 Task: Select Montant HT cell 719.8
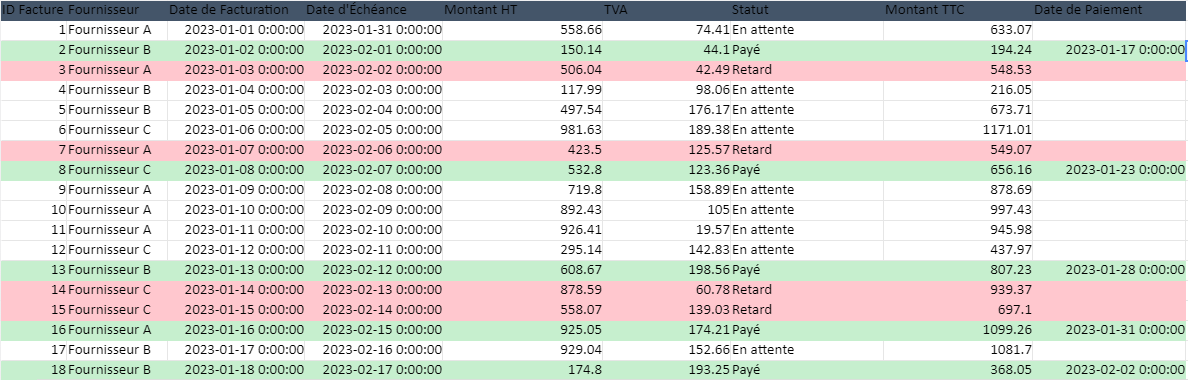523,189
